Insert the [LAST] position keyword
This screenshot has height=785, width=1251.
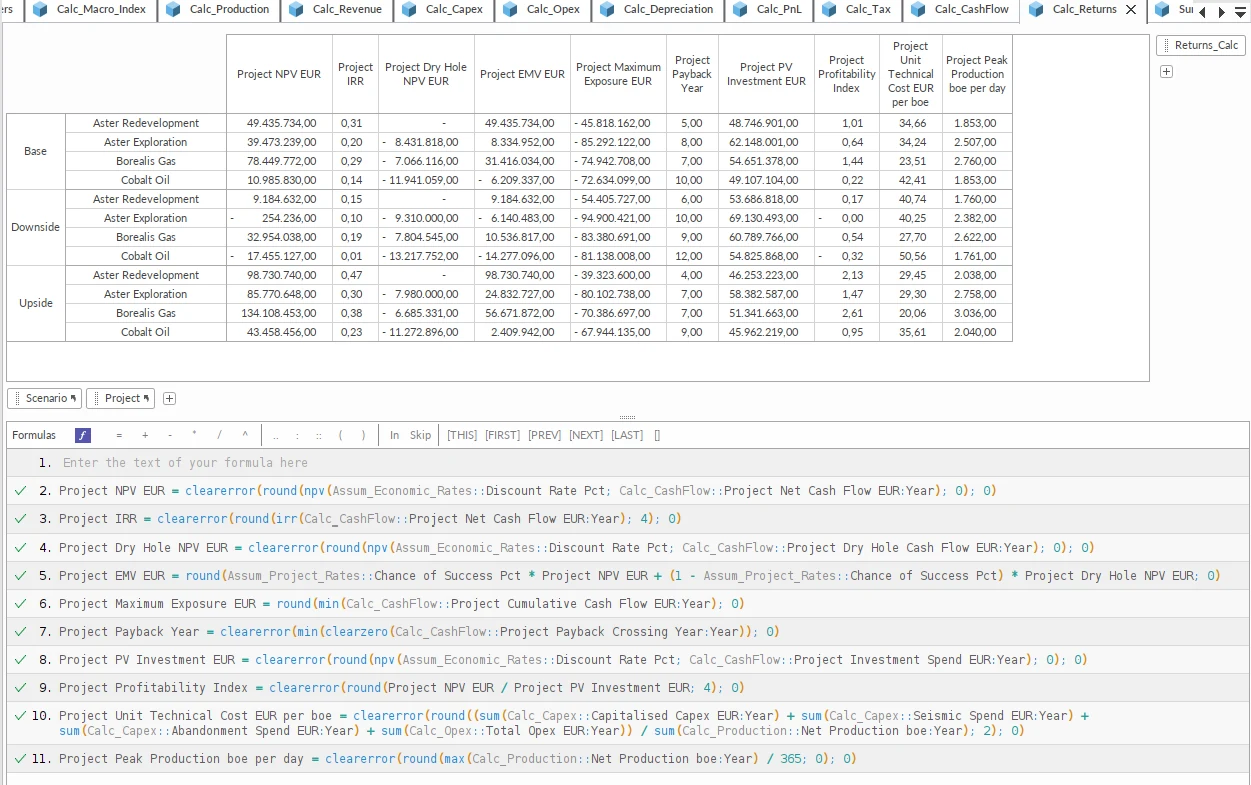[627, 435]
